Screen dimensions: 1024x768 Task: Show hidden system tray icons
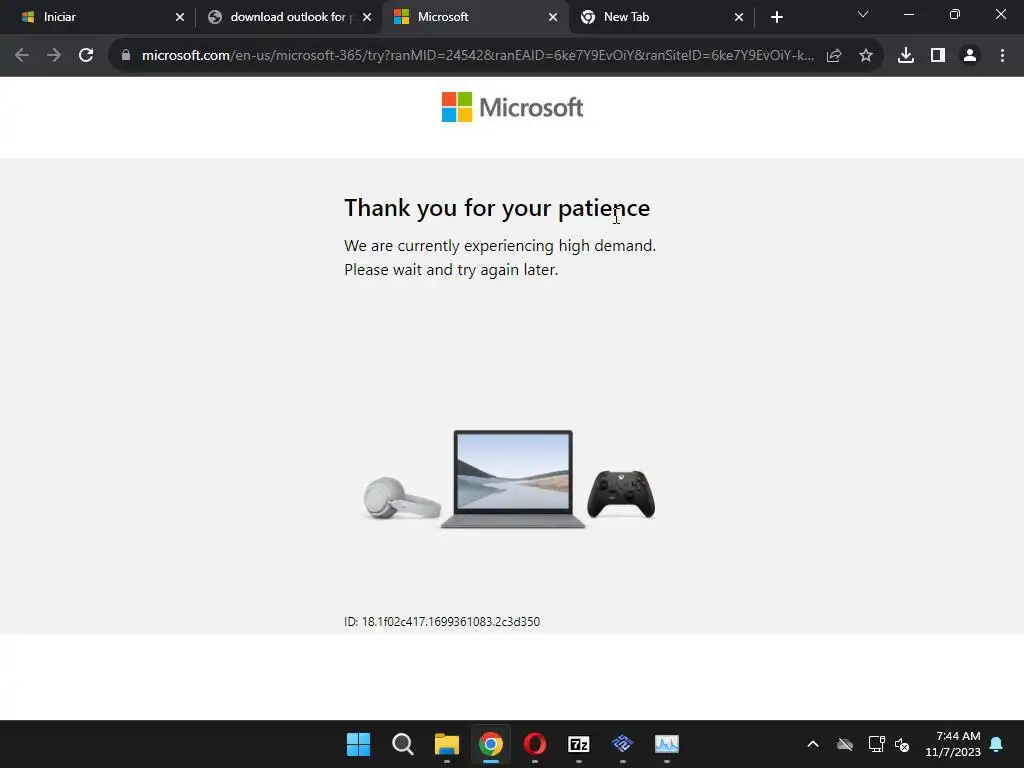pos(813,744)
